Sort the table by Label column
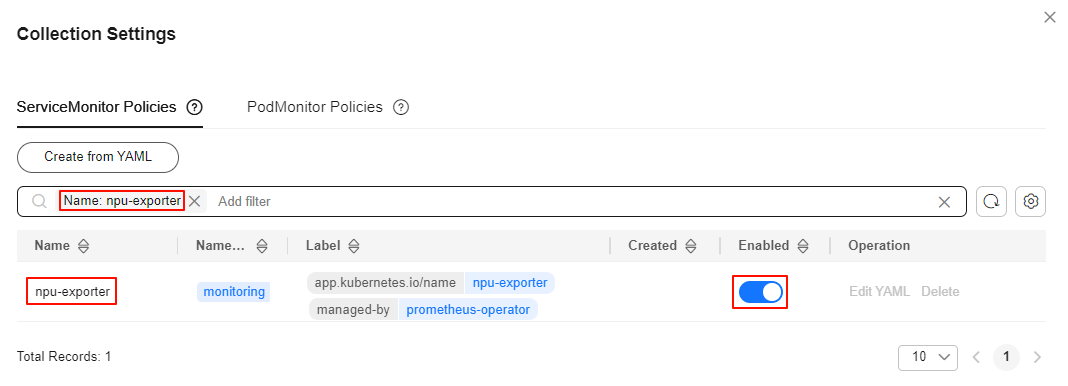Viewport: 1068px width, 386px height. 354,246
